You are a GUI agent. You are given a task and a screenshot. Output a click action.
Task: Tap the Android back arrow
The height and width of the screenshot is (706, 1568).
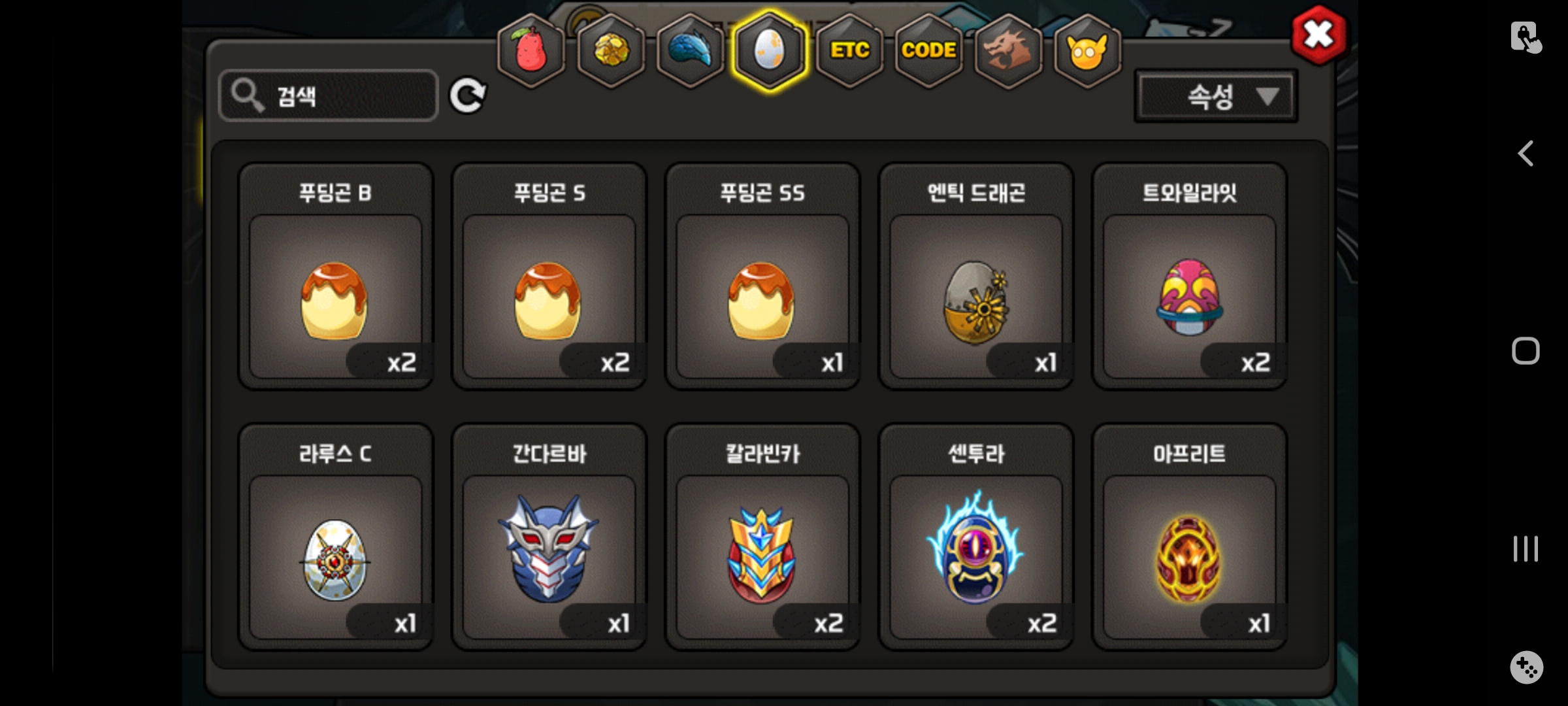(1526, 154)
